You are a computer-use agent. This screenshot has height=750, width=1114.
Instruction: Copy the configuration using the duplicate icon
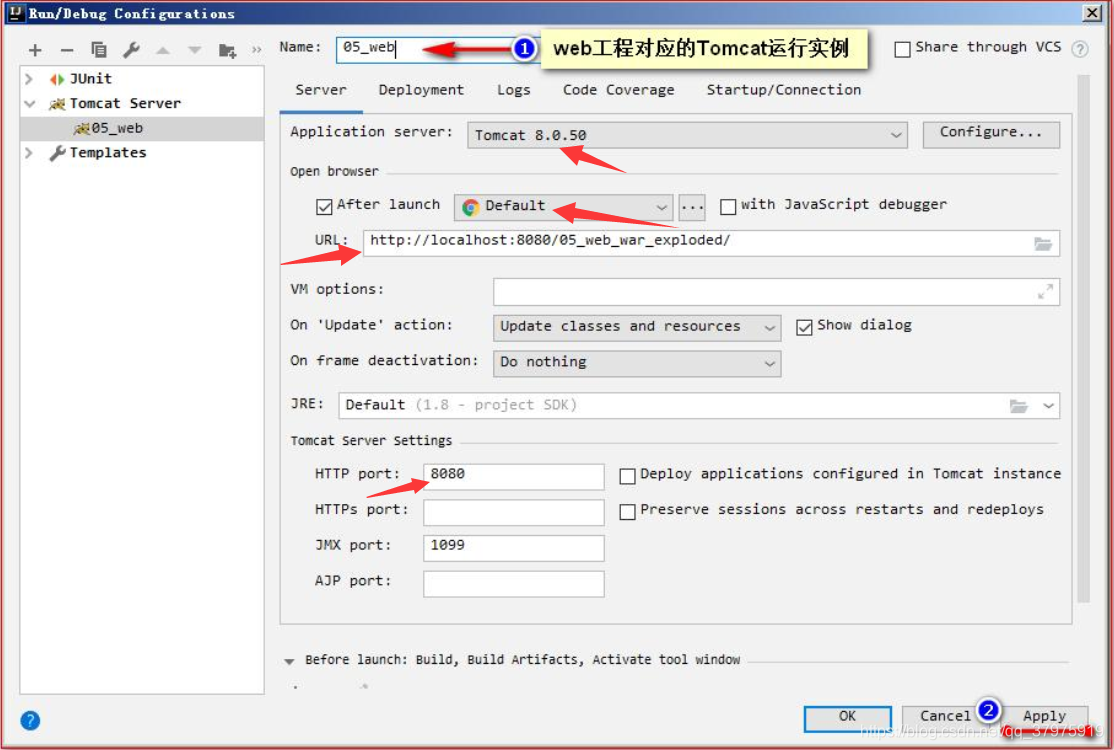99,50
